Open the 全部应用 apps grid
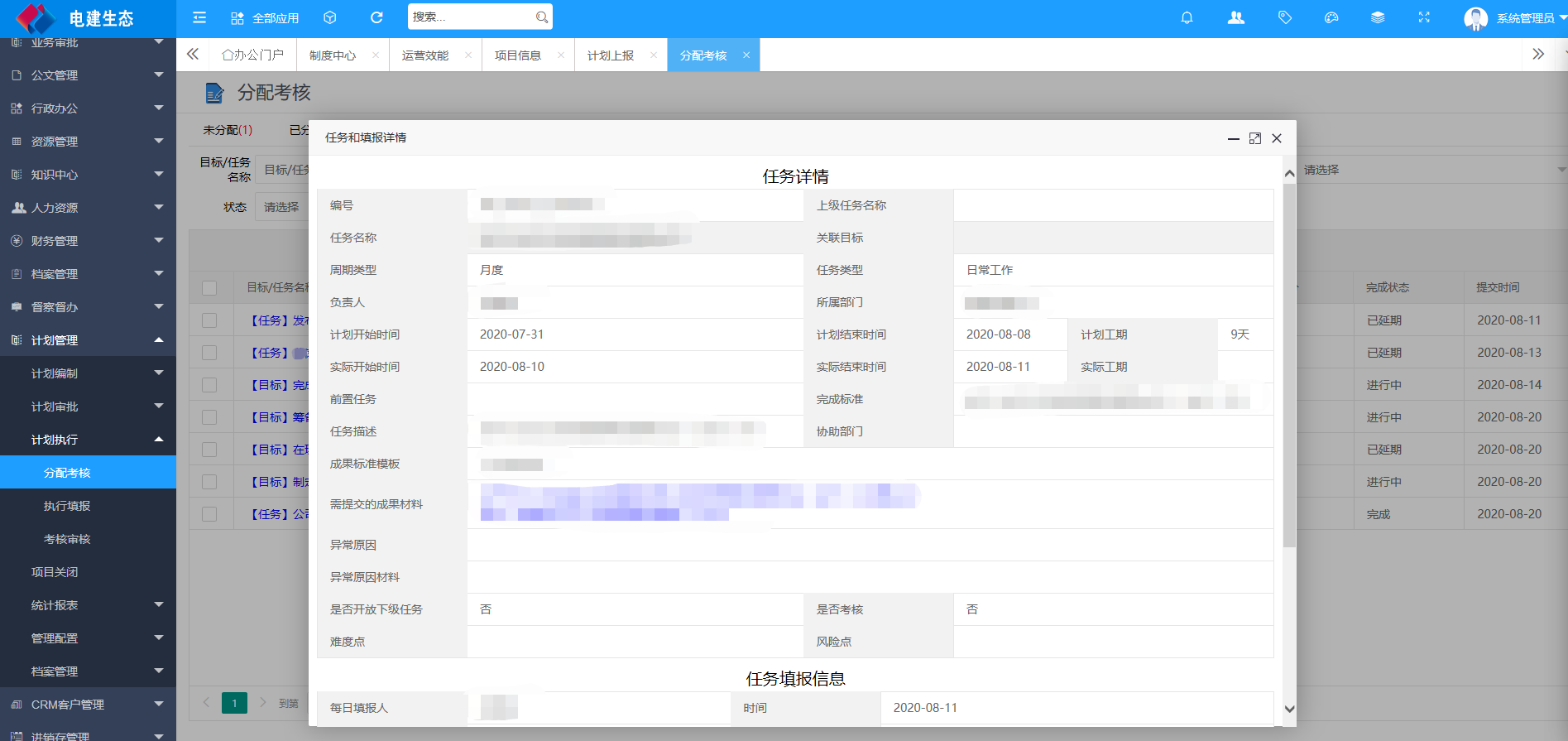Screen dimensions: 1568x741 pyautogui.click(x=265, y=17)
